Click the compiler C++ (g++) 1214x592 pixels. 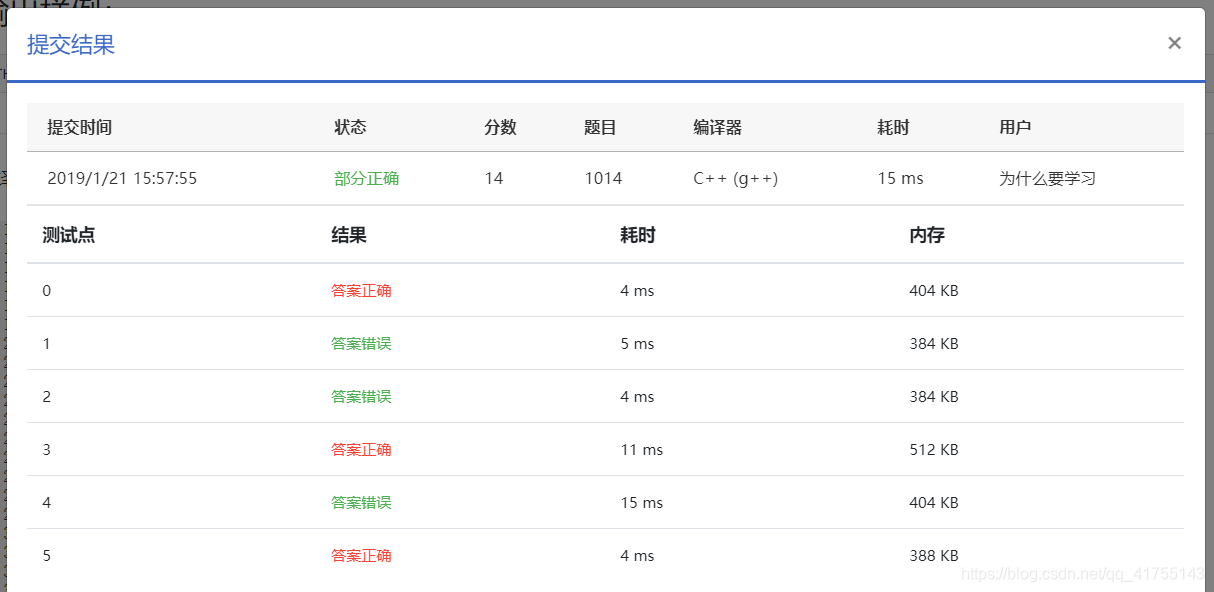(x=735, y=179)
